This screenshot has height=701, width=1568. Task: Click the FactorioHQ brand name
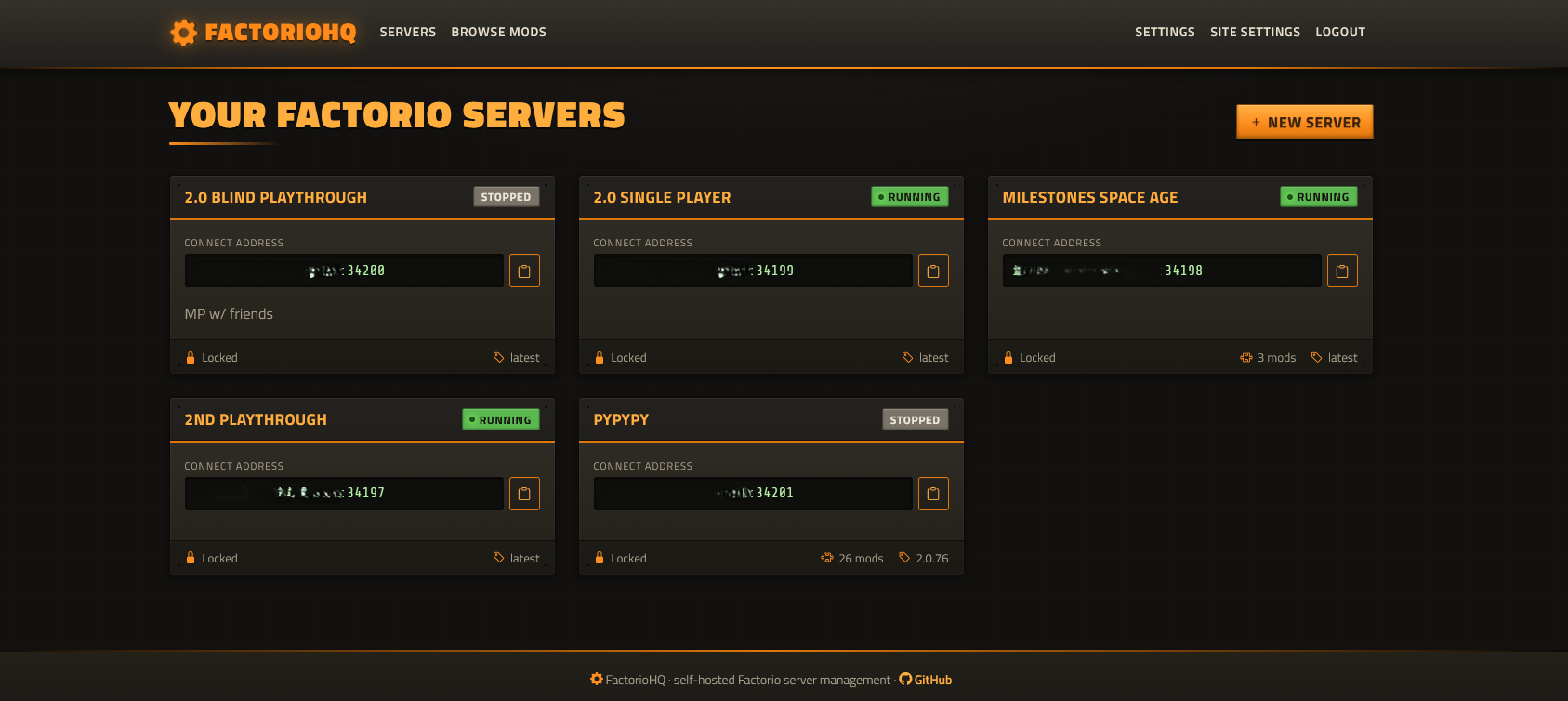281,33
